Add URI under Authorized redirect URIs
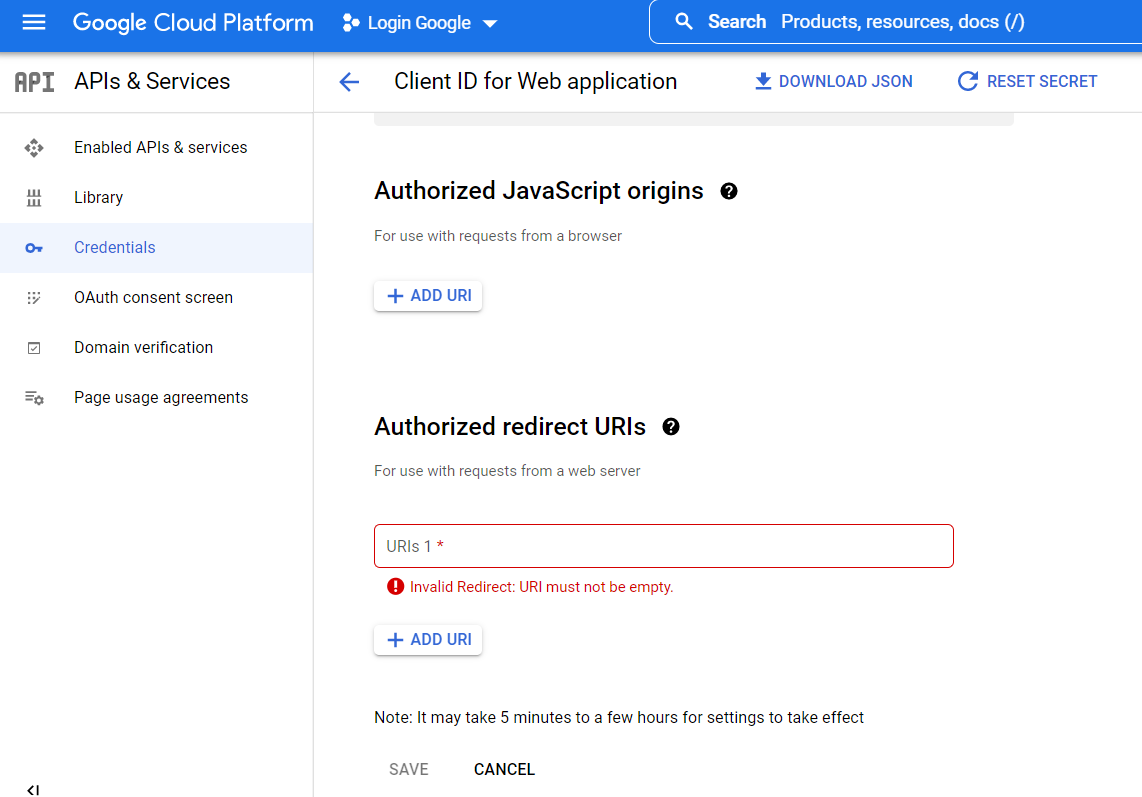 (x=428, y=640)
